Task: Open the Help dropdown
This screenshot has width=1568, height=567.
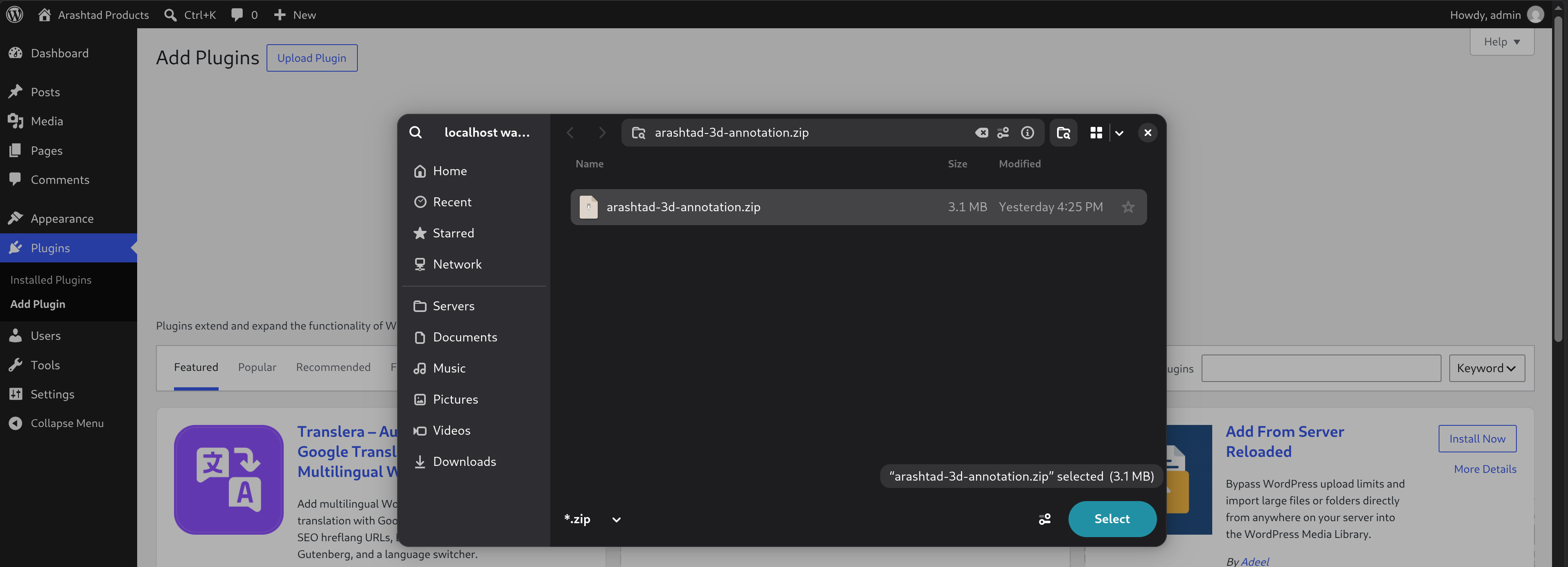Action: coord(1502,41)
